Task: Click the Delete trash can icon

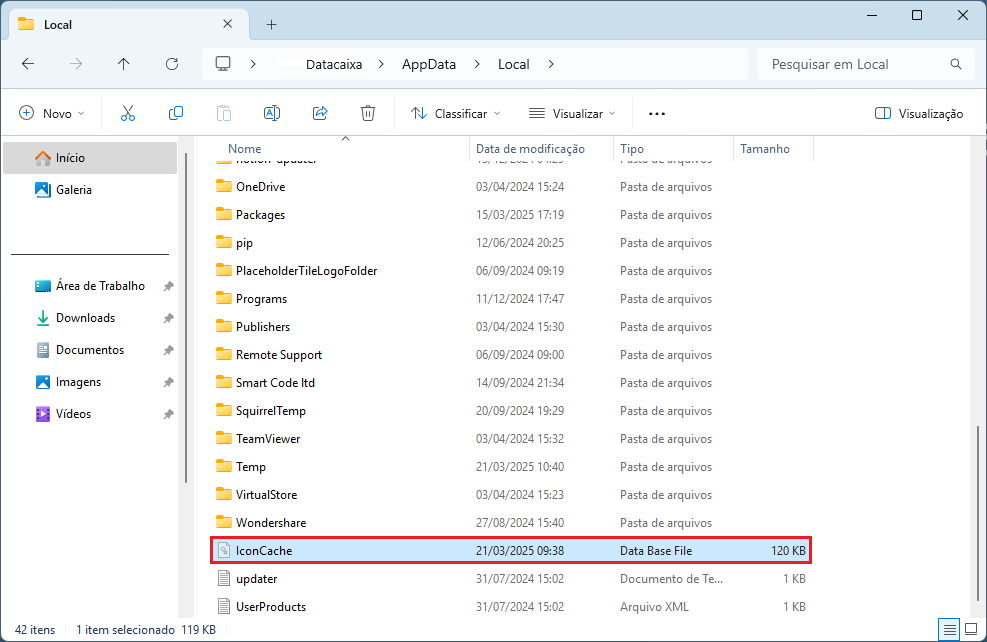Action: (368, 113)
